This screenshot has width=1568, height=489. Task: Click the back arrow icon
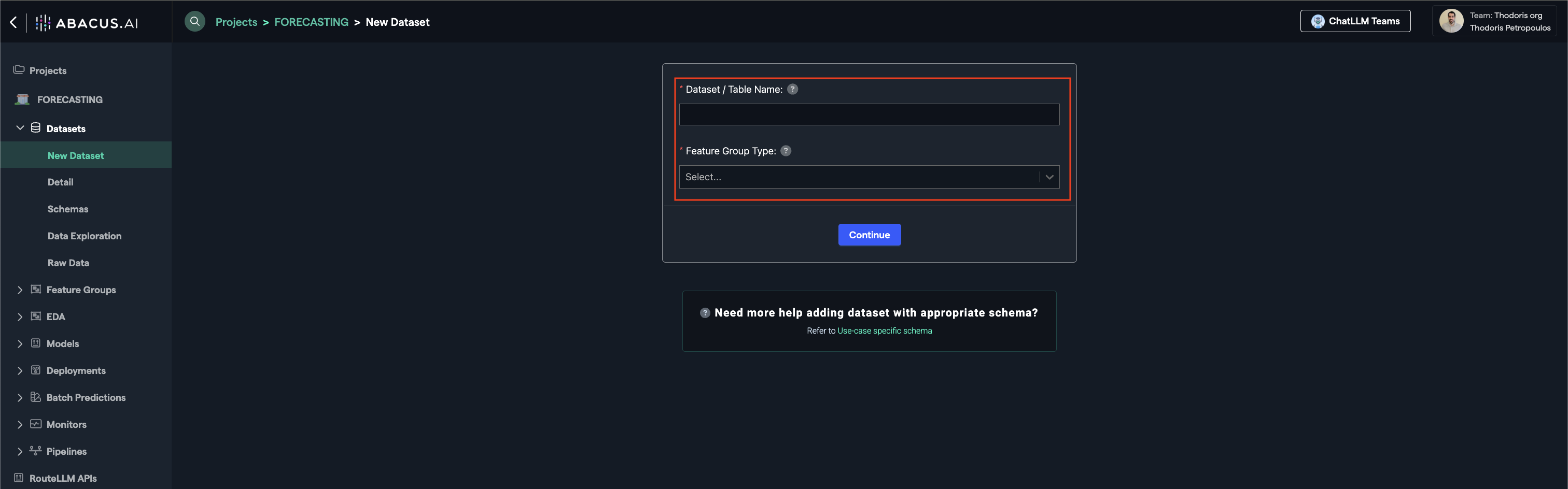coord(13,22)
